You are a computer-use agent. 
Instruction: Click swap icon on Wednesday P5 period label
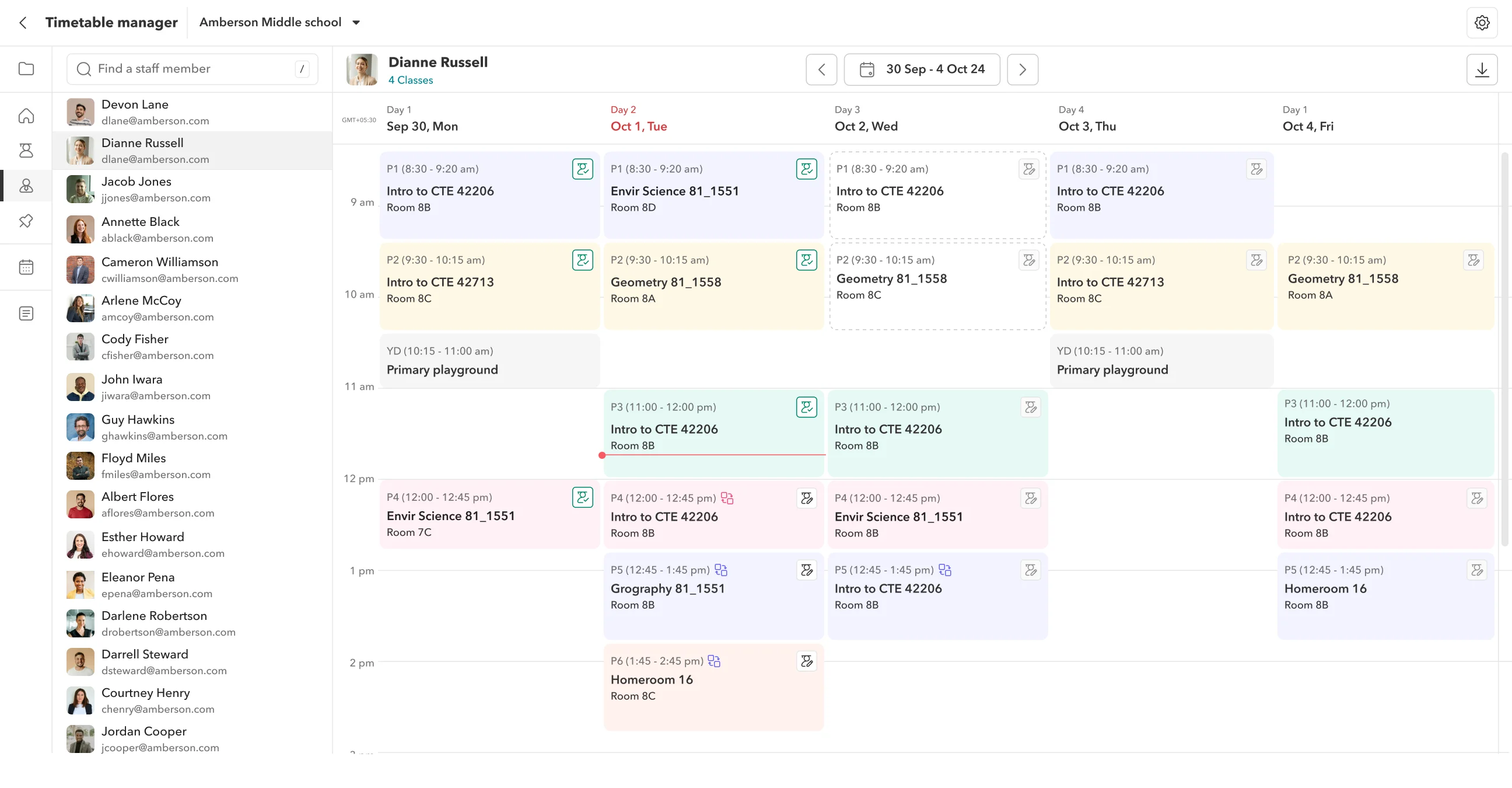(x=945, y=570)
